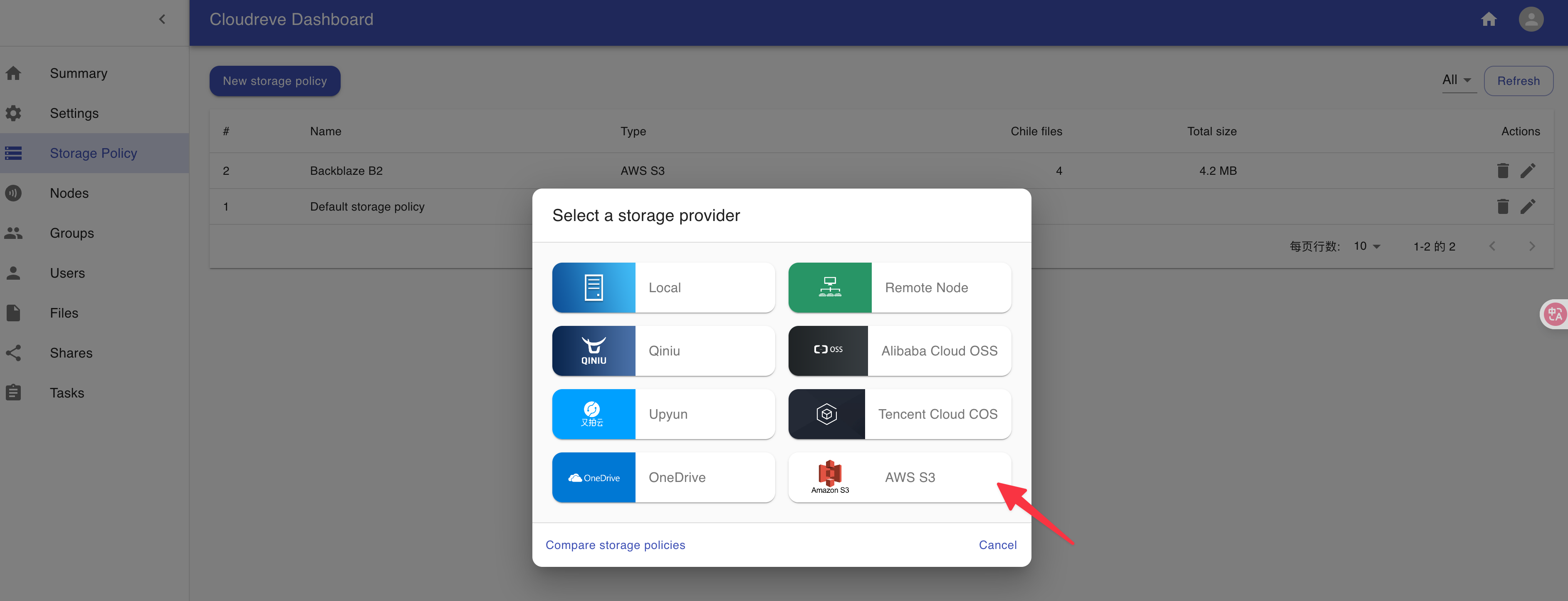Edit the Default storage policy

tap(1528, 206)
